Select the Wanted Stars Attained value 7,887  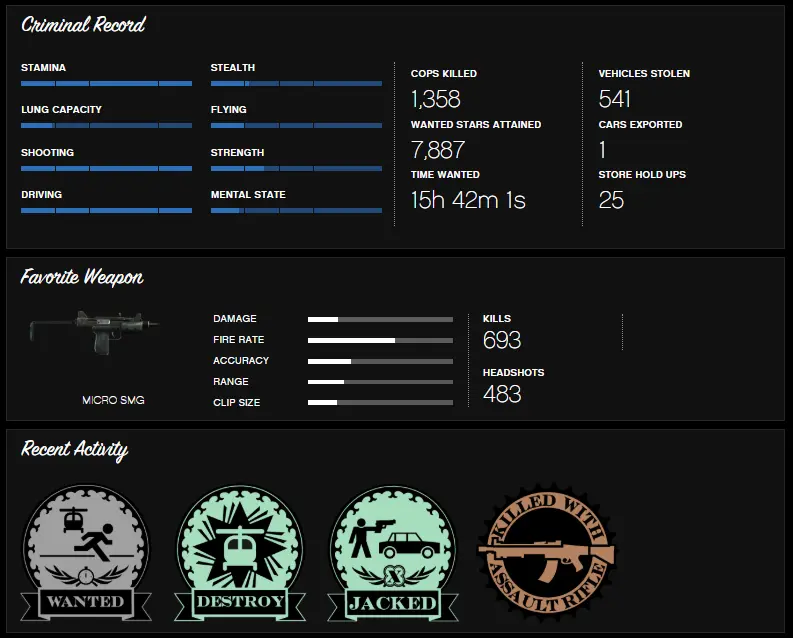(x=437, y=150)
